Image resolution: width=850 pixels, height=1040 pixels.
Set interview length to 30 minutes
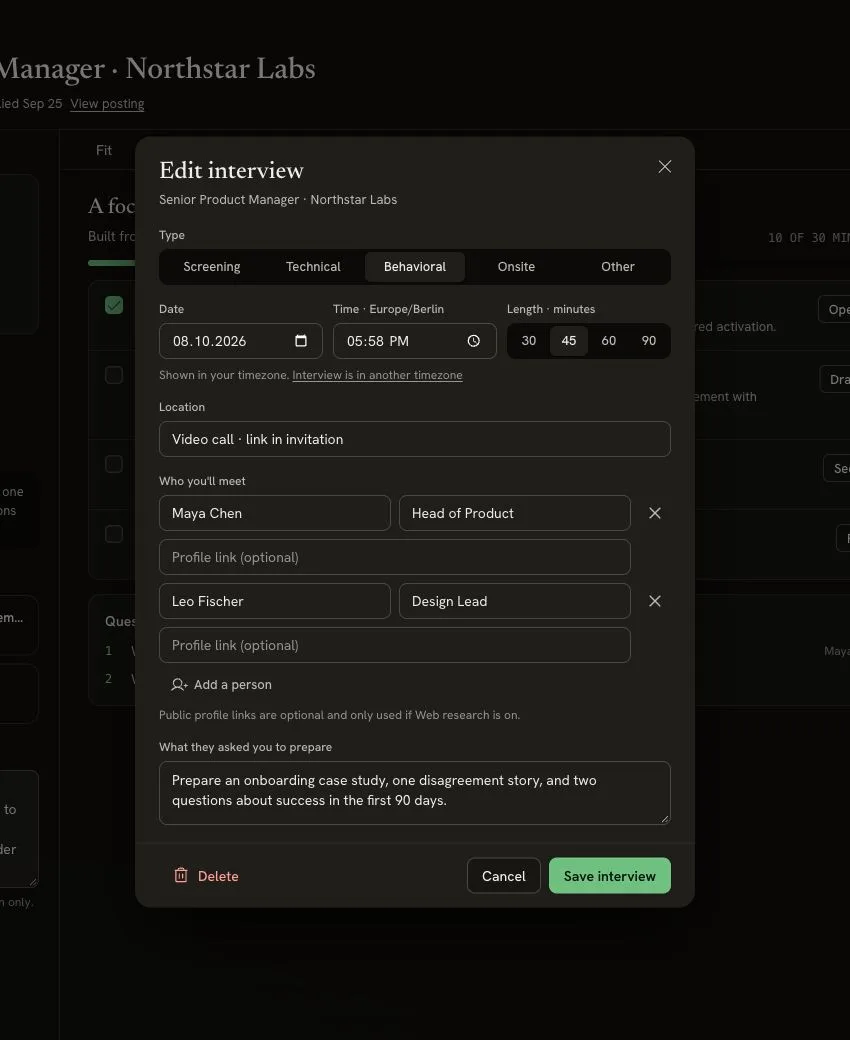(528, 341)
